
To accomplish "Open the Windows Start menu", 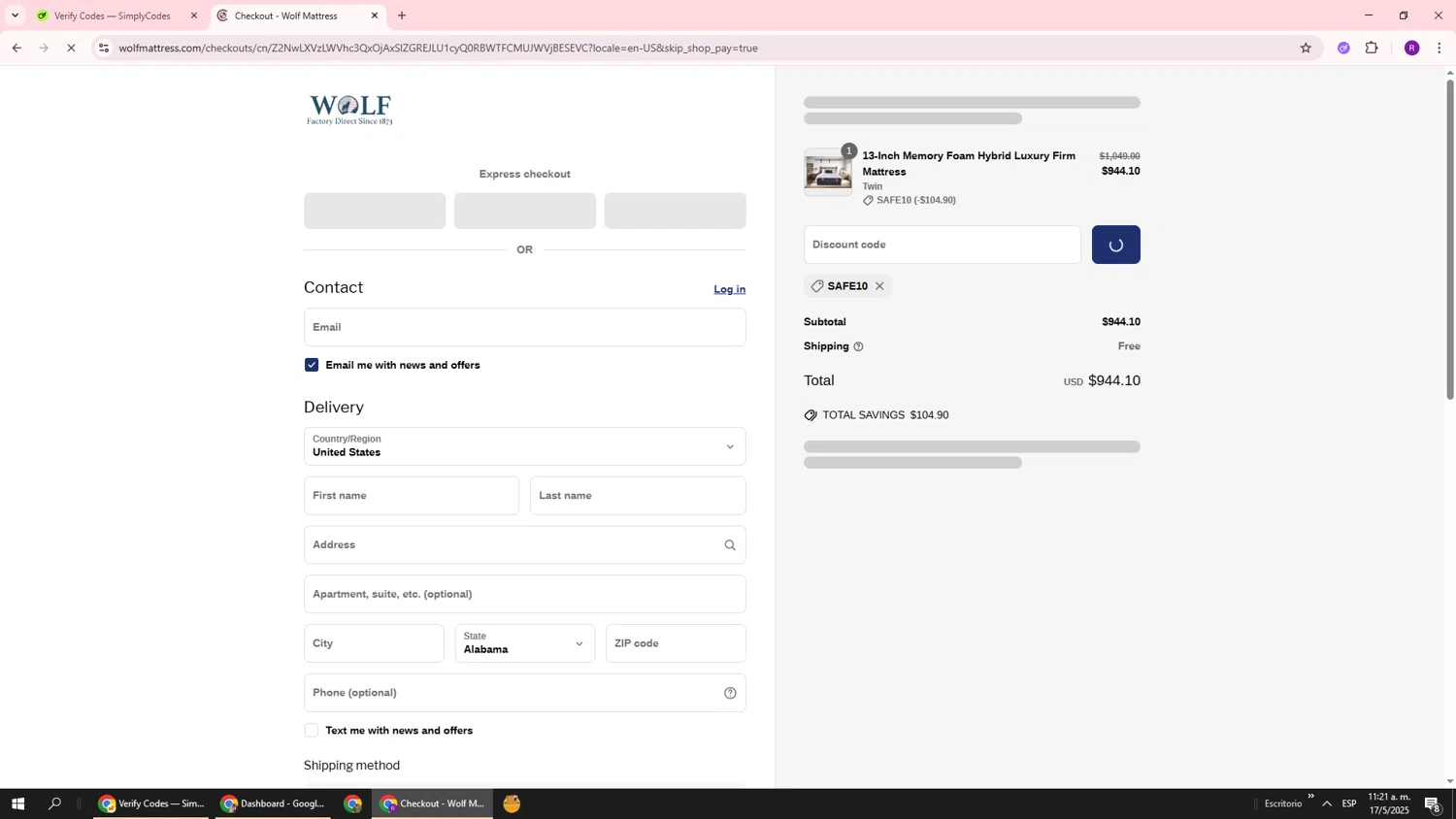I will click(x=17, y=803).
